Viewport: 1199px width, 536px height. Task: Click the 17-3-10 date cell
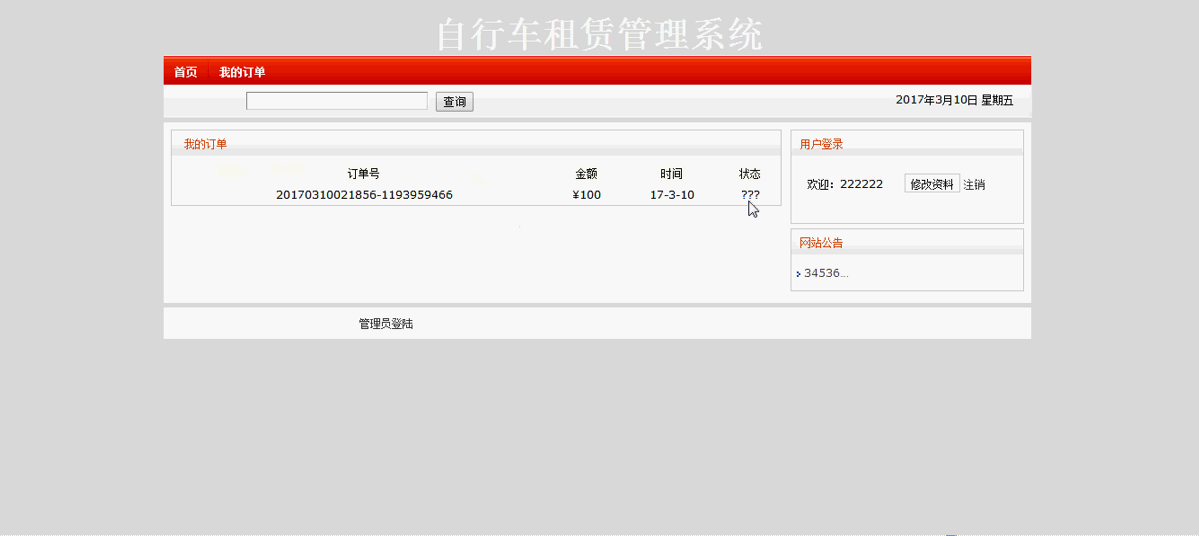672,195
